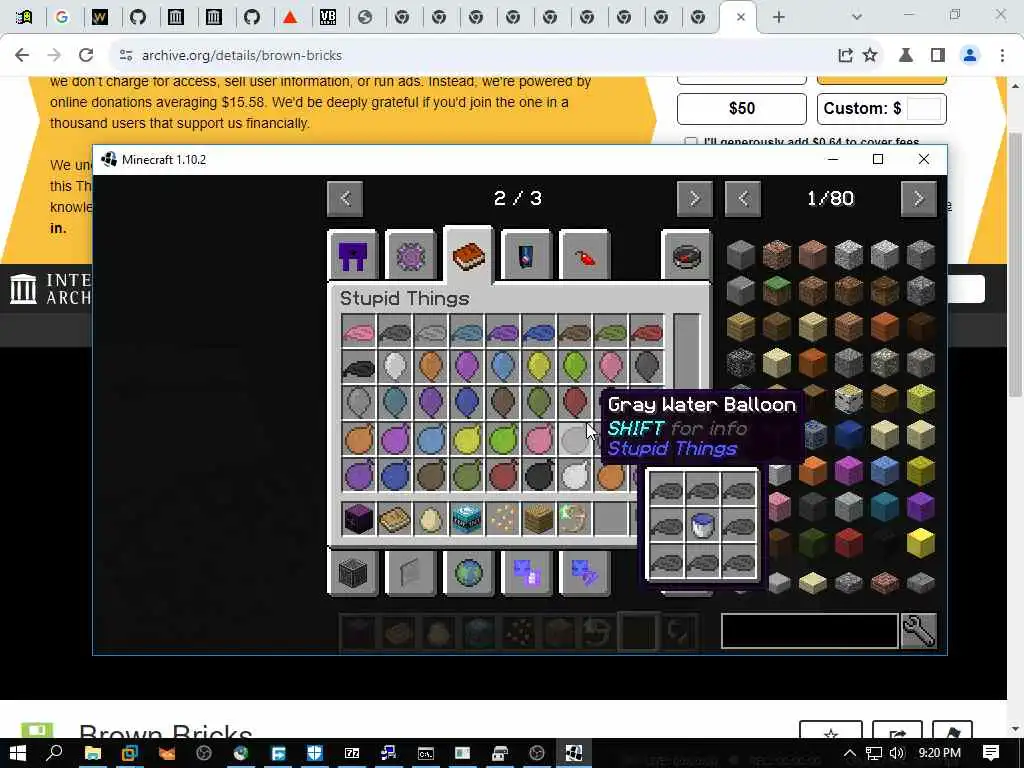Click the red wool block in JEI list
The width and height of the screenshot is (1024, 768).
848,543
